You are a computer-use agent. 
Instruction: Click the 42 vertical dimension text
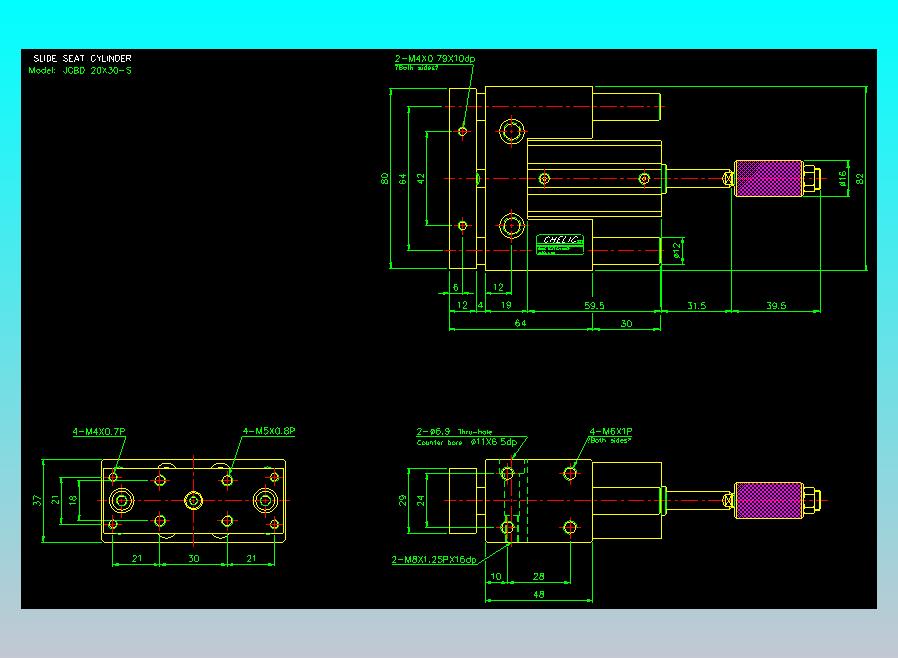pos(421,179)
